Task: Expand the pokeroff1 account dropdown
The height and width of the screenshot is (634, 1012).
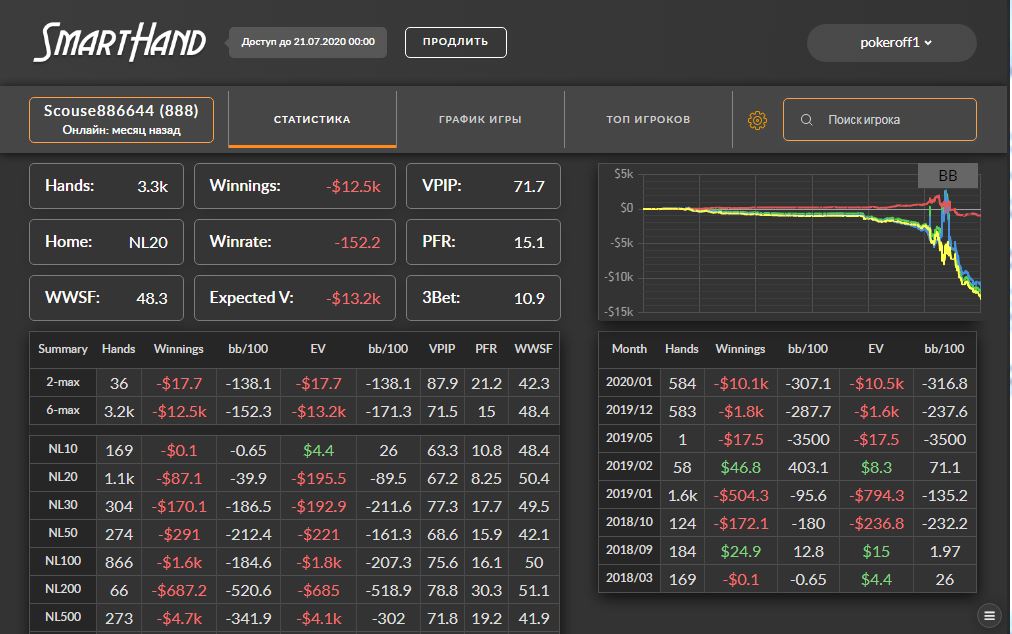Action: (x=891, y=43)
